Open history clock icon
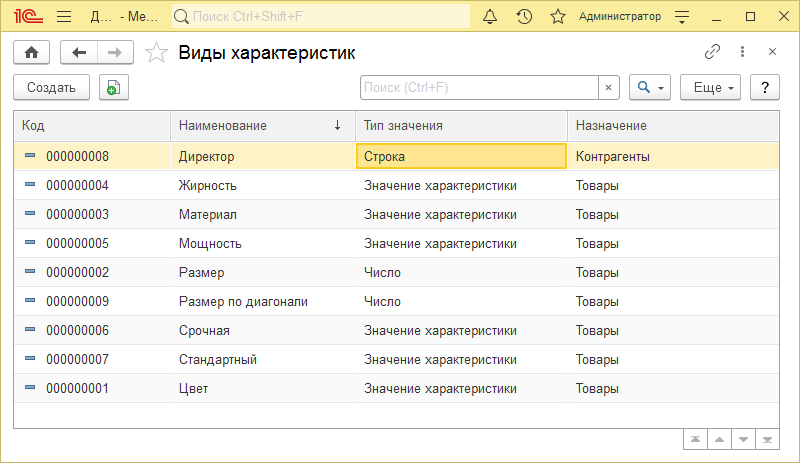The height and width of the screenshot is (463, 800). pyautogui.click(x=524, y=16)
